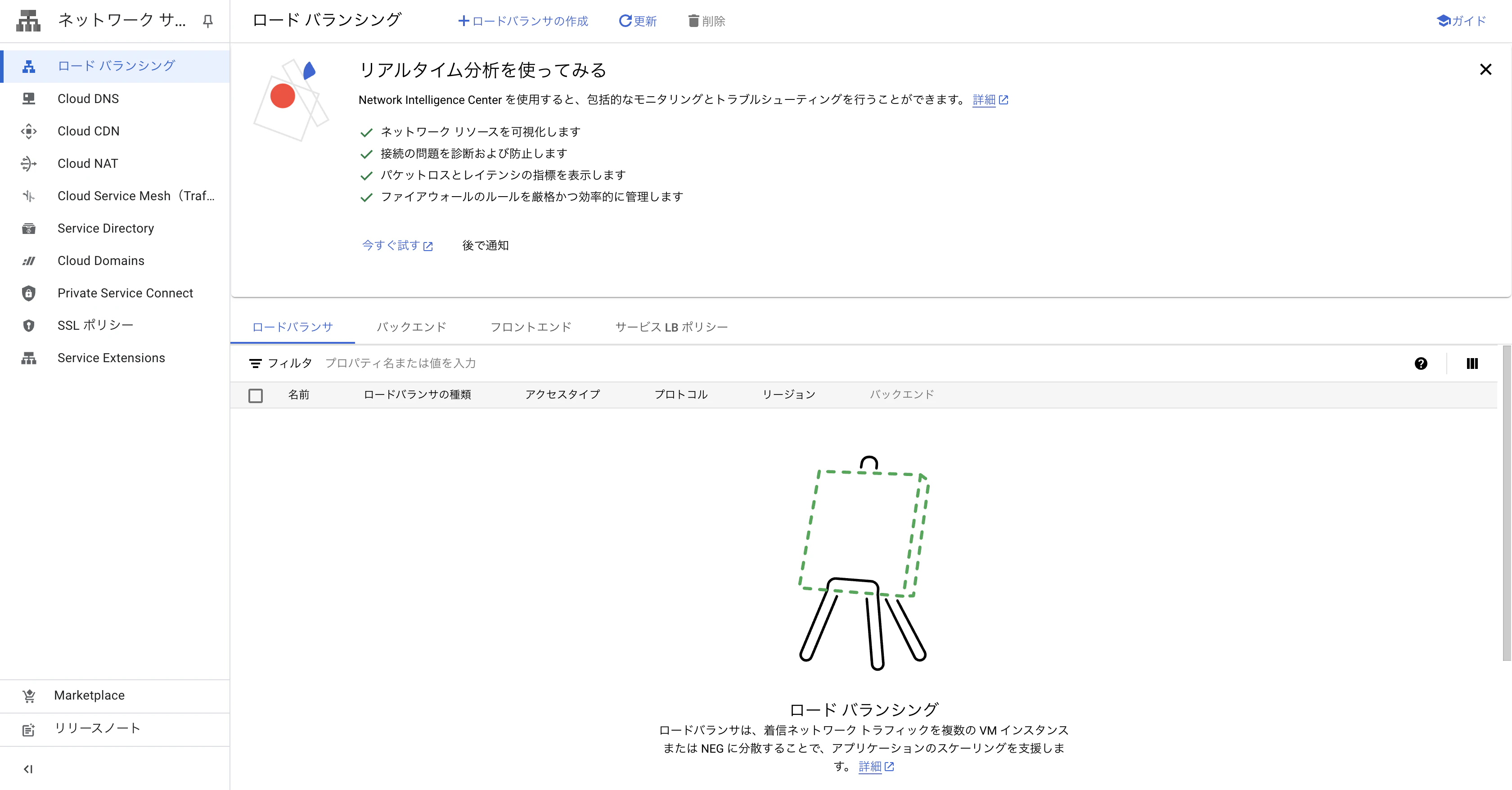
Task: Click 今すぐ試す link in banner
Action: coord(397,245)
